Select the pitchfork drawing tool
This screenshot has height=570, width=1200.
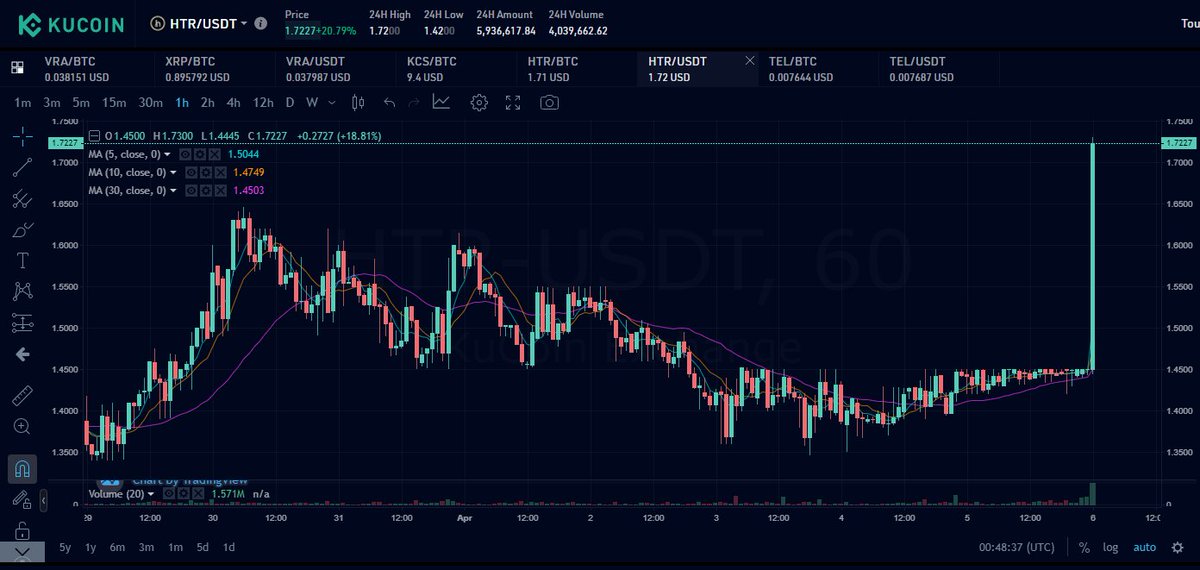pyautogui.click(x=22, y=199)
